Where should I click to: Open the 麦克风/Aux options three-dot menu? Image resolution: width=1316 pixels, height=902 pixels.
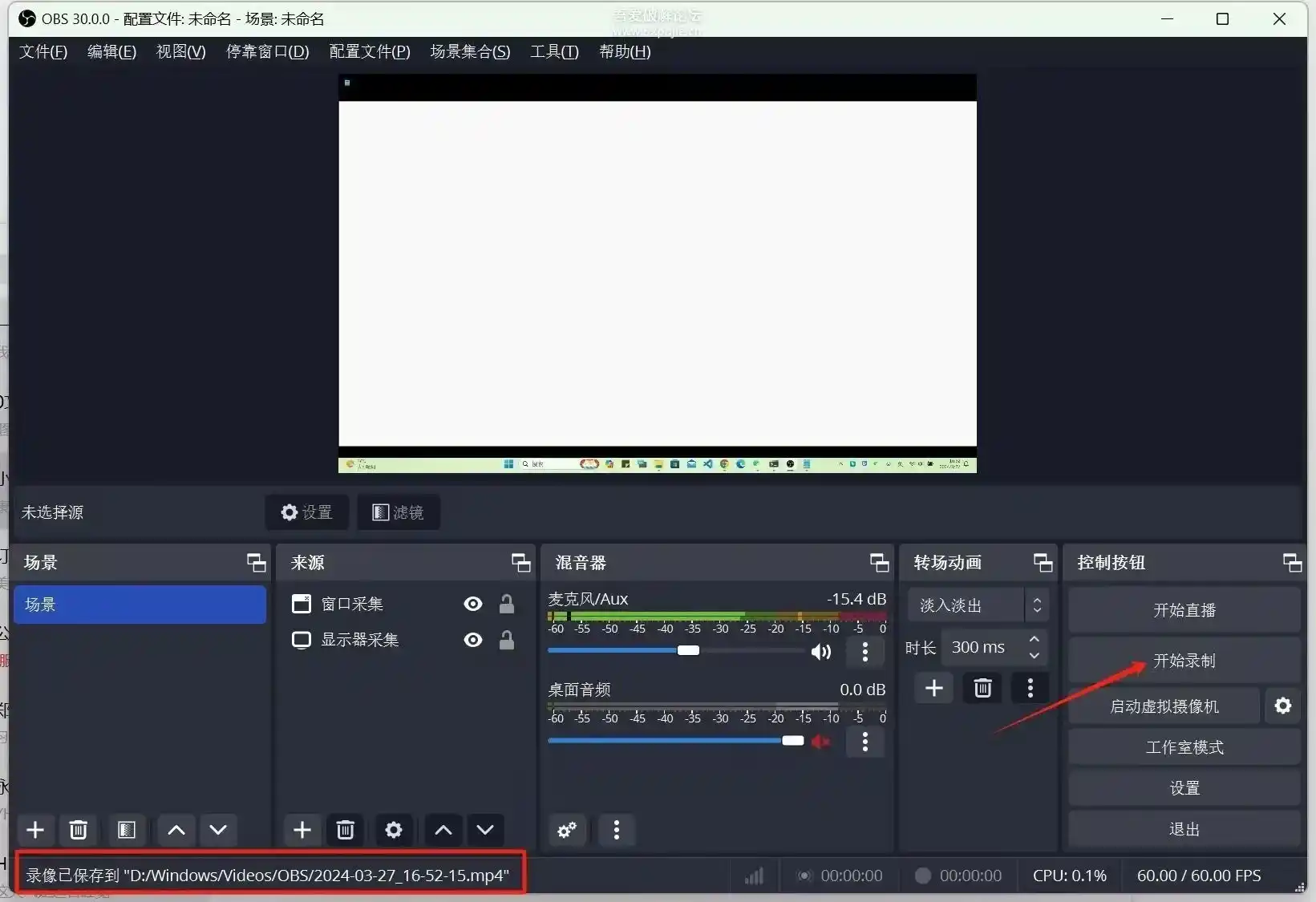(865, 652)
